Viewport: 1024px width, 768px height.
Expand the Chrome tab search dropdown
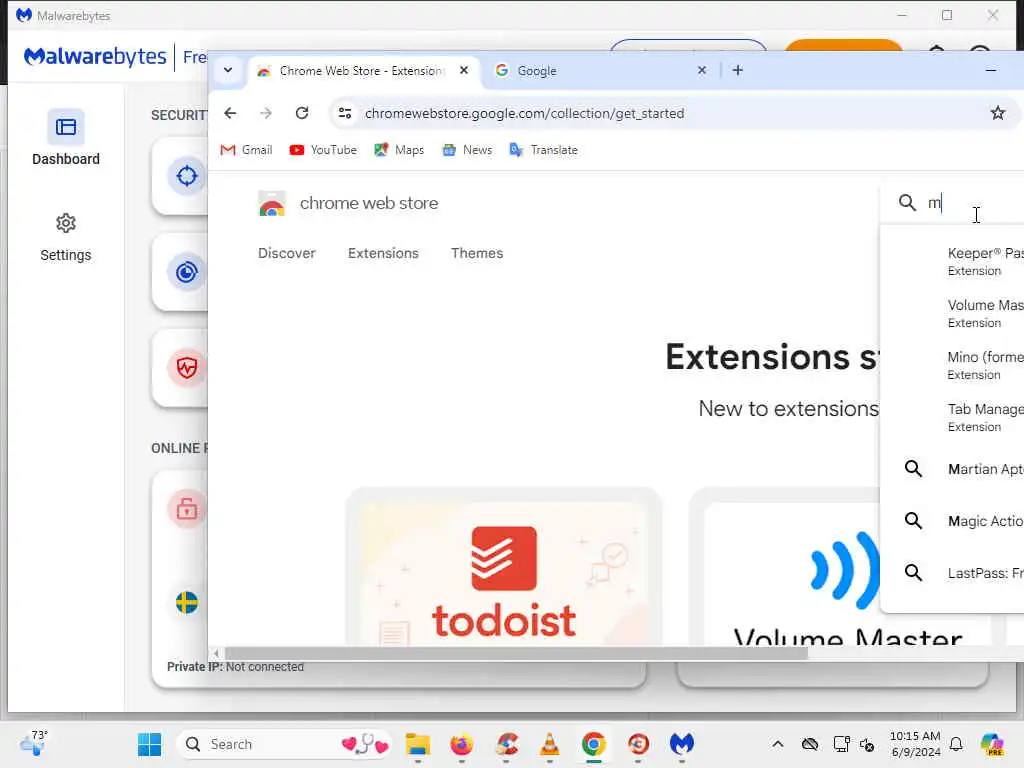tap(228, 71)
